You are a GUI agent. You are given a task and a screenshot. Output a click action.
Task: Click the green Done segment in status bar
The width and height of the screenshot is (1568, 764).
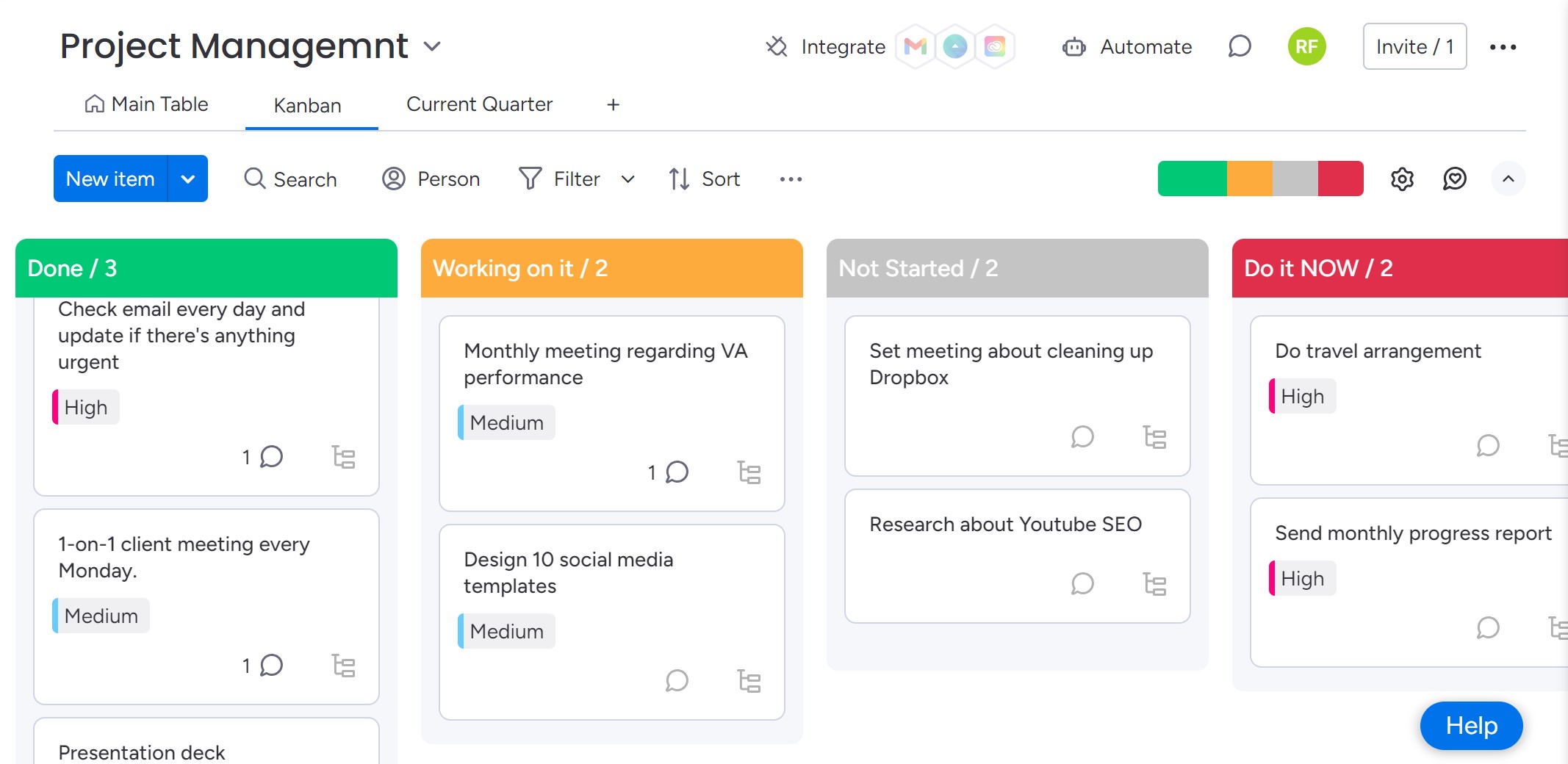tap(1192, 179)
